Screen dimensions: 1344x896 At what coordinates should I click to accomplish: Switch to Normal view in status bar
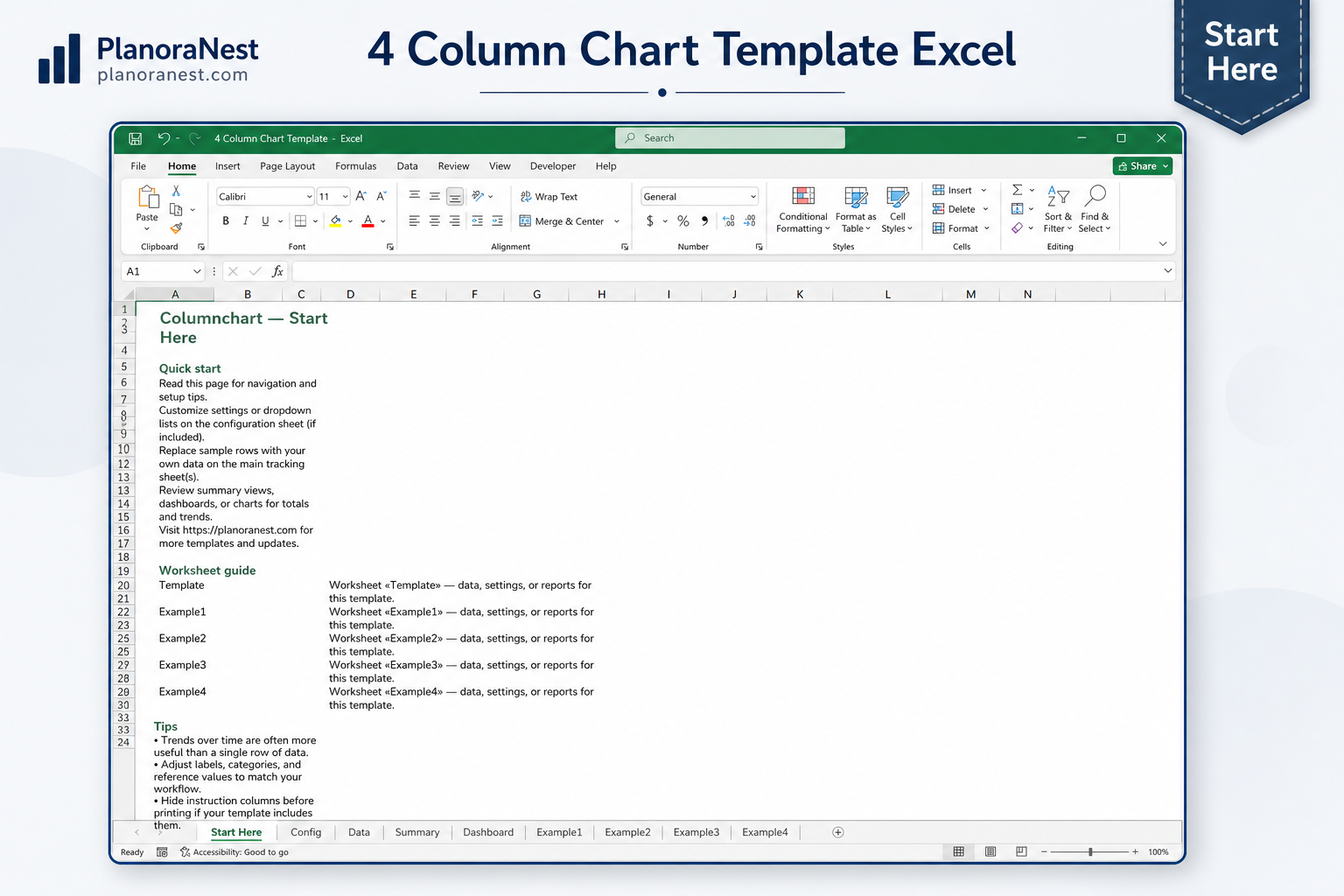coord(959,851)
